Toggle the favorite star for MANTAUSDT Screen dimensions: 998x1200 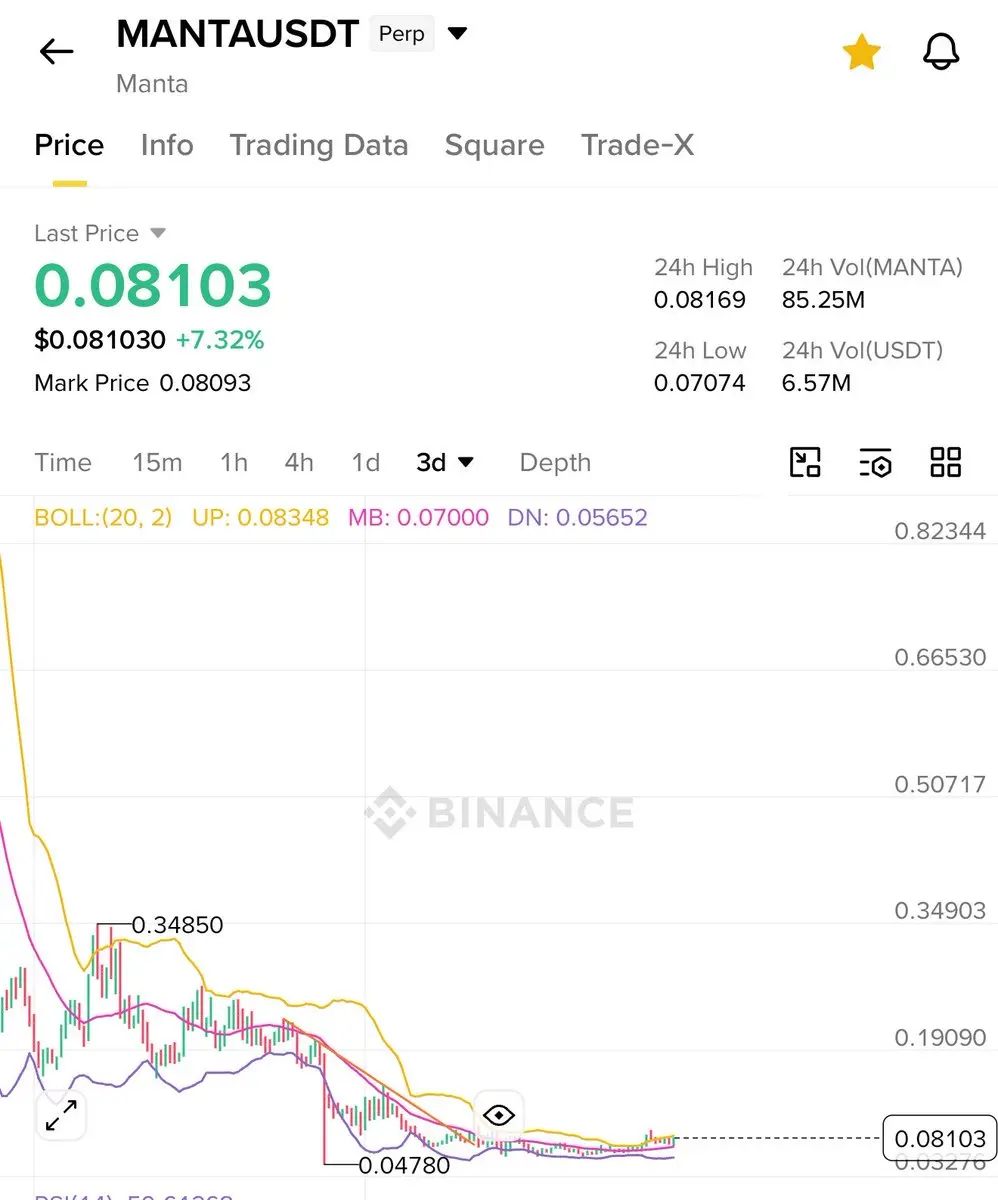pos(861,52)
